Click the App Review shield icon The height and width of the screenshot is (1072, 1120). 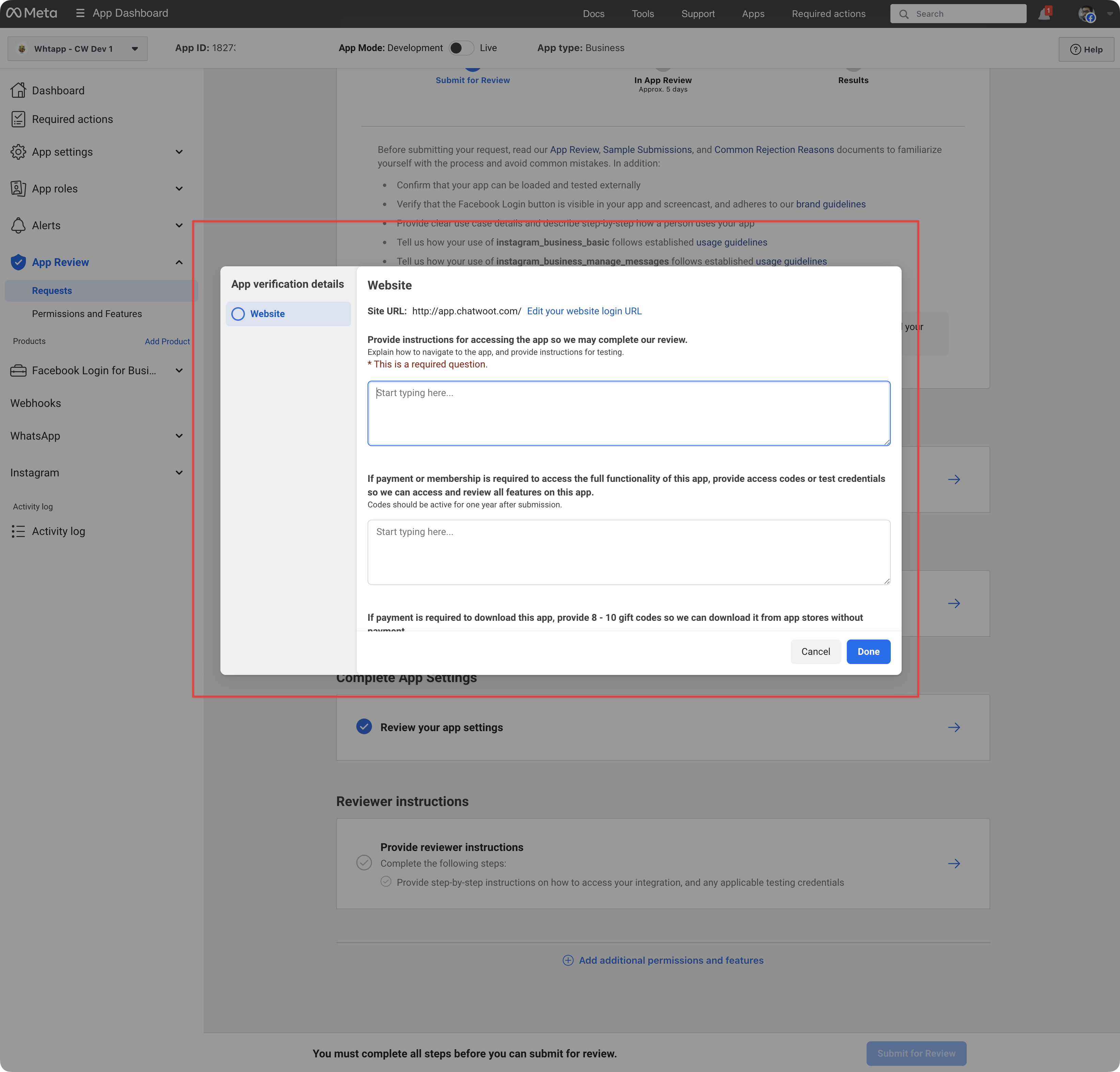(18, 262)
